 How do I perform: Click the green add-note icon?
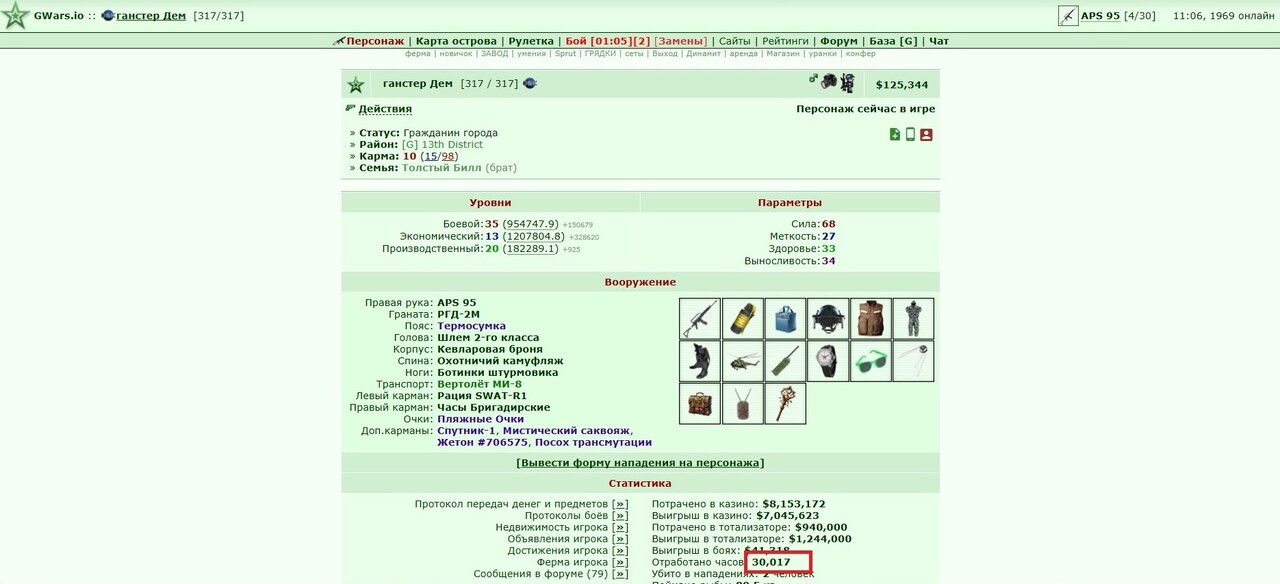pyautogui.click(x=895, y=134)
